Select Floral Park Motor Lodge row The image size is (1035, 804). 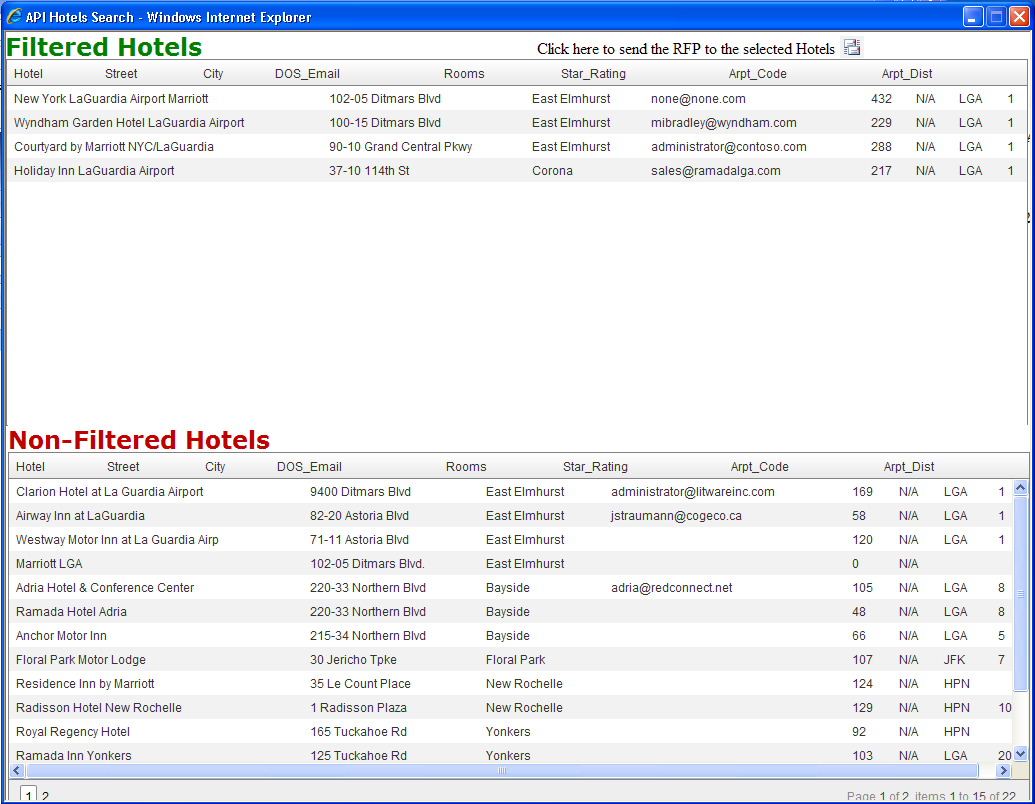(x=511, y=659)
